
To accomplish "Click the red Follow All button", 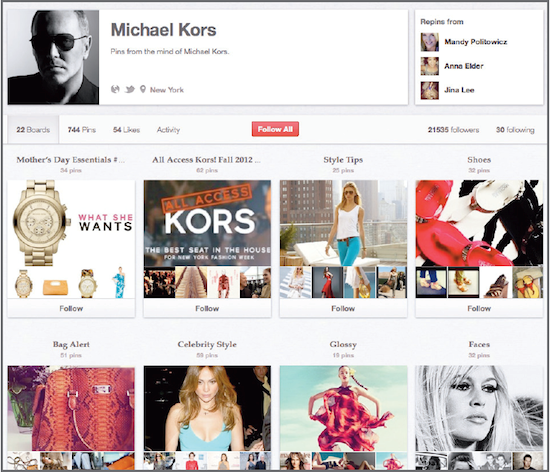I will click(x=275, y=129).
